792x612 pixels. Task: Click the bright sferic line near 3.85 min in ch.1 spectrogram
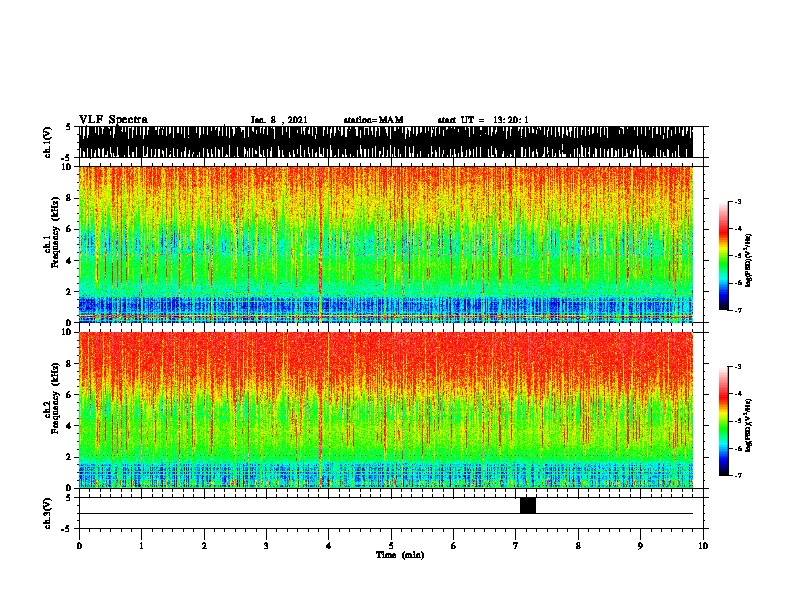[x=320, y=244]
